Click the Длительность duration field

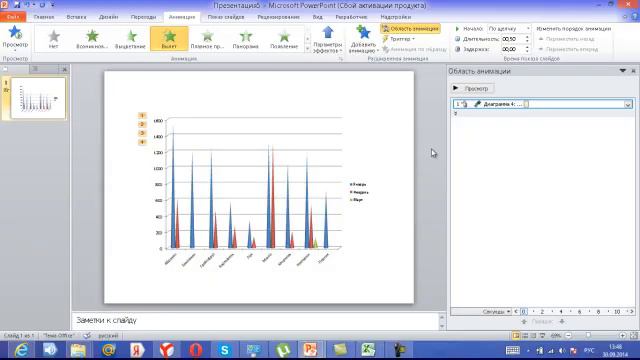click(x=512, y=39)
